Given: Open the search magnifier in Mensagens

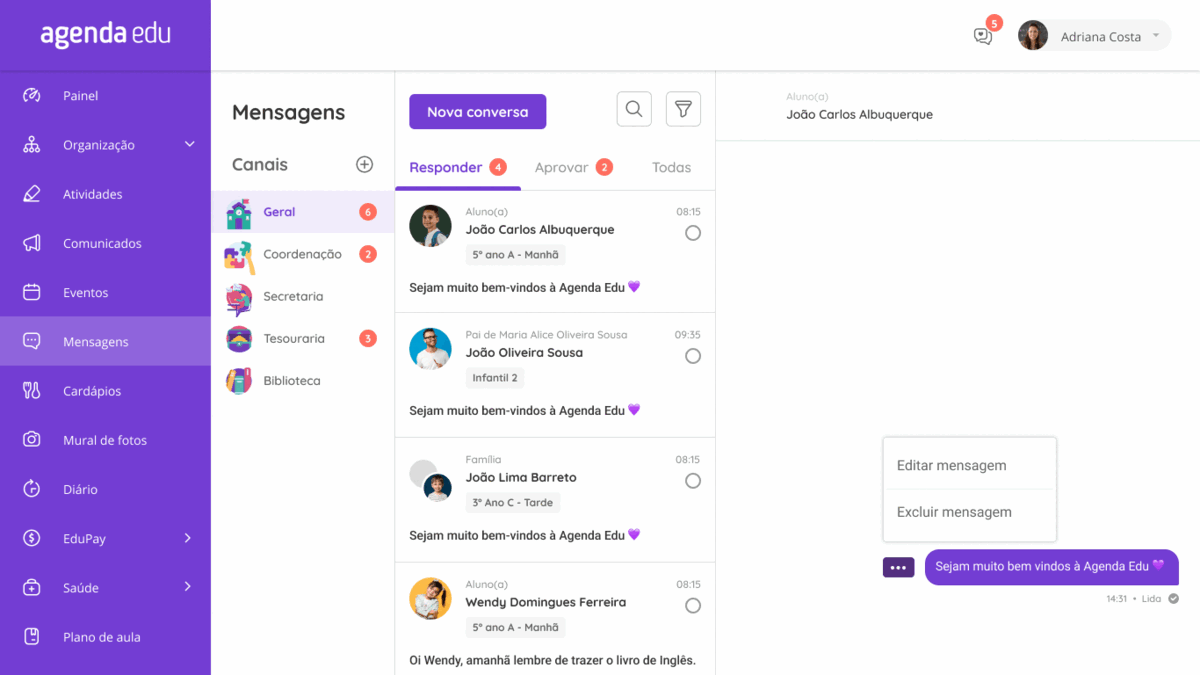Looking at the screenshot, I should point(634,109).
